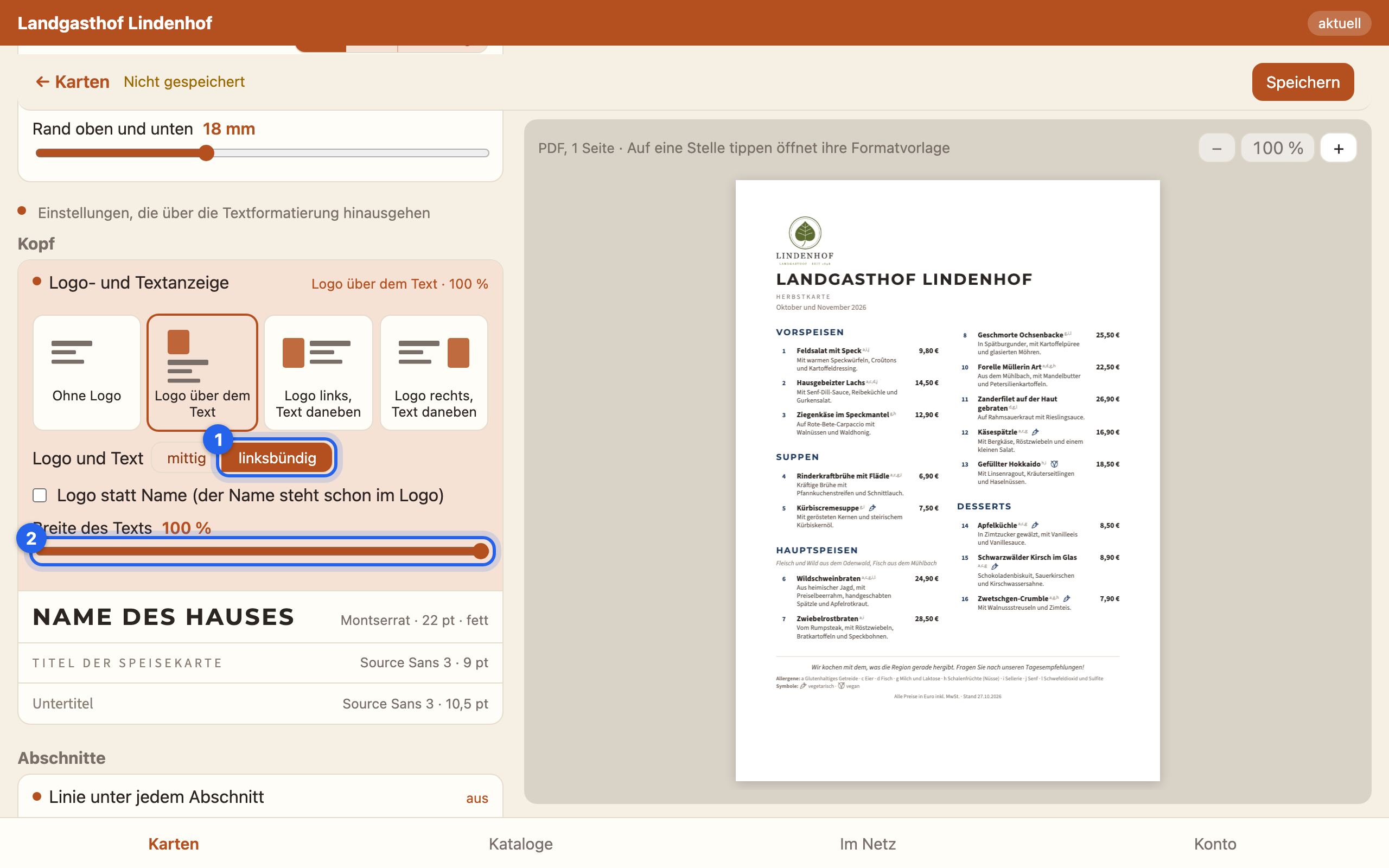Click the vegetarian icon beside Apfelküchle
This screenshot has width=1389, height=868.
click(x=1035, y=525)
